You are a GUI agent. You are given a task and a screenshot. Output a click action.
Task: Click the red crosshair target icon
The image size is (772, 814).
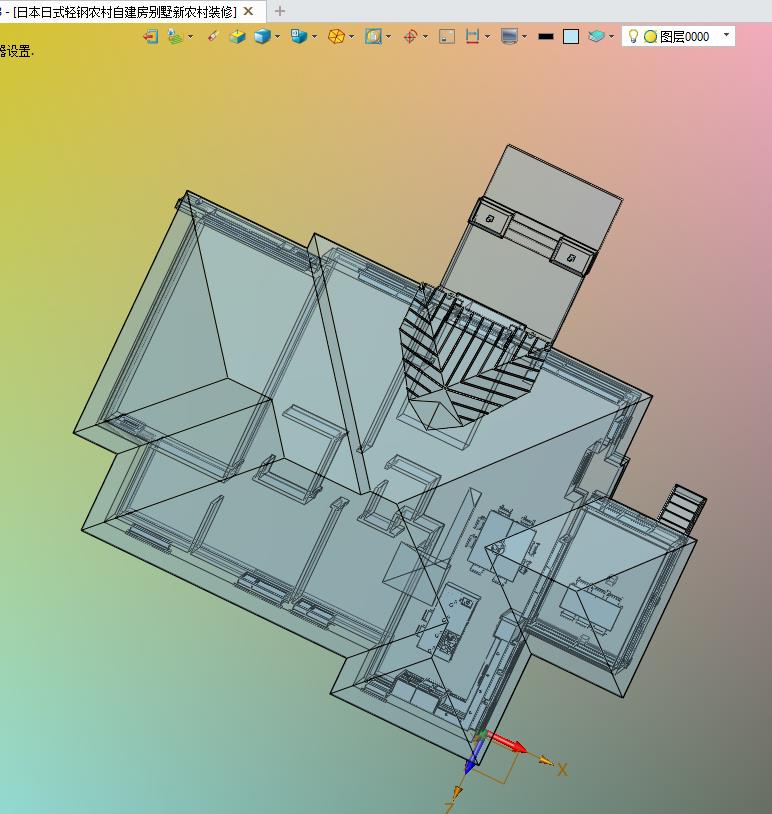[410, 36]
